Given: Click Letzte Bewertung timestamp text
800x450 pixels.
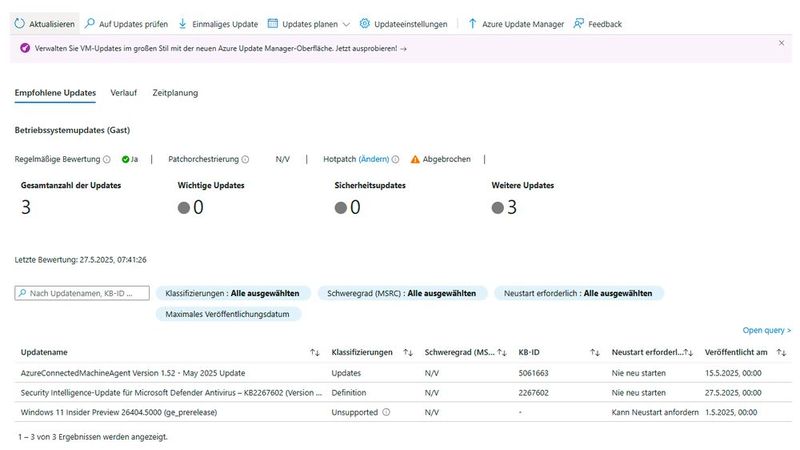Looking at the screenshot, I should pyautogui.click(x=80, y=260).
